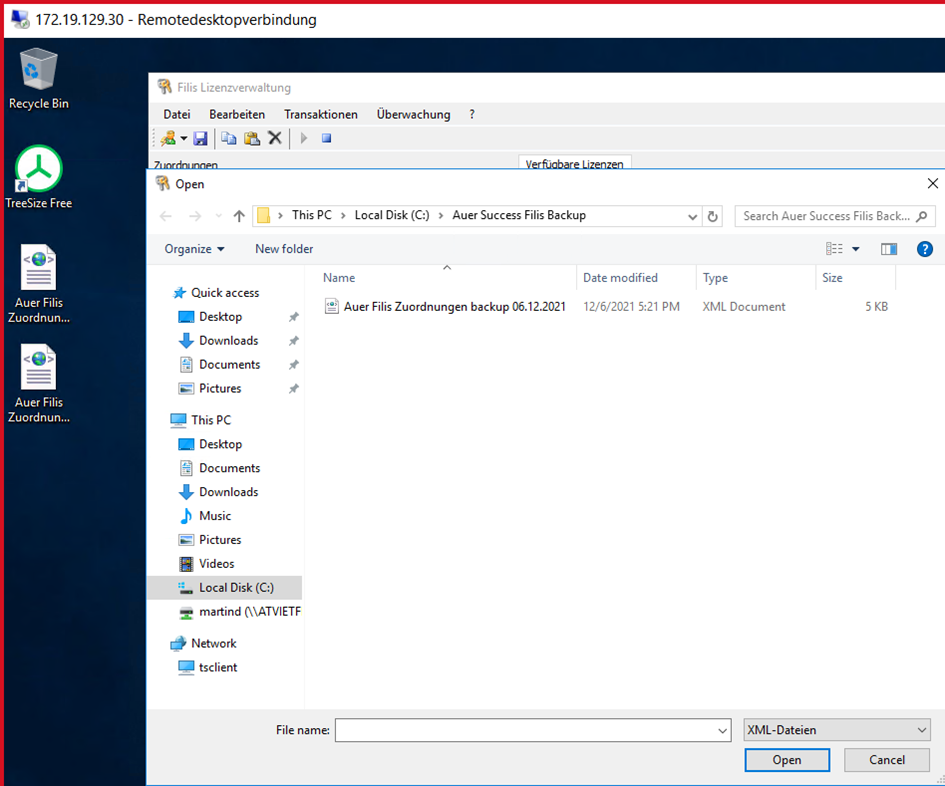Click the user key icon in Filis toolbar

[168, 138]
